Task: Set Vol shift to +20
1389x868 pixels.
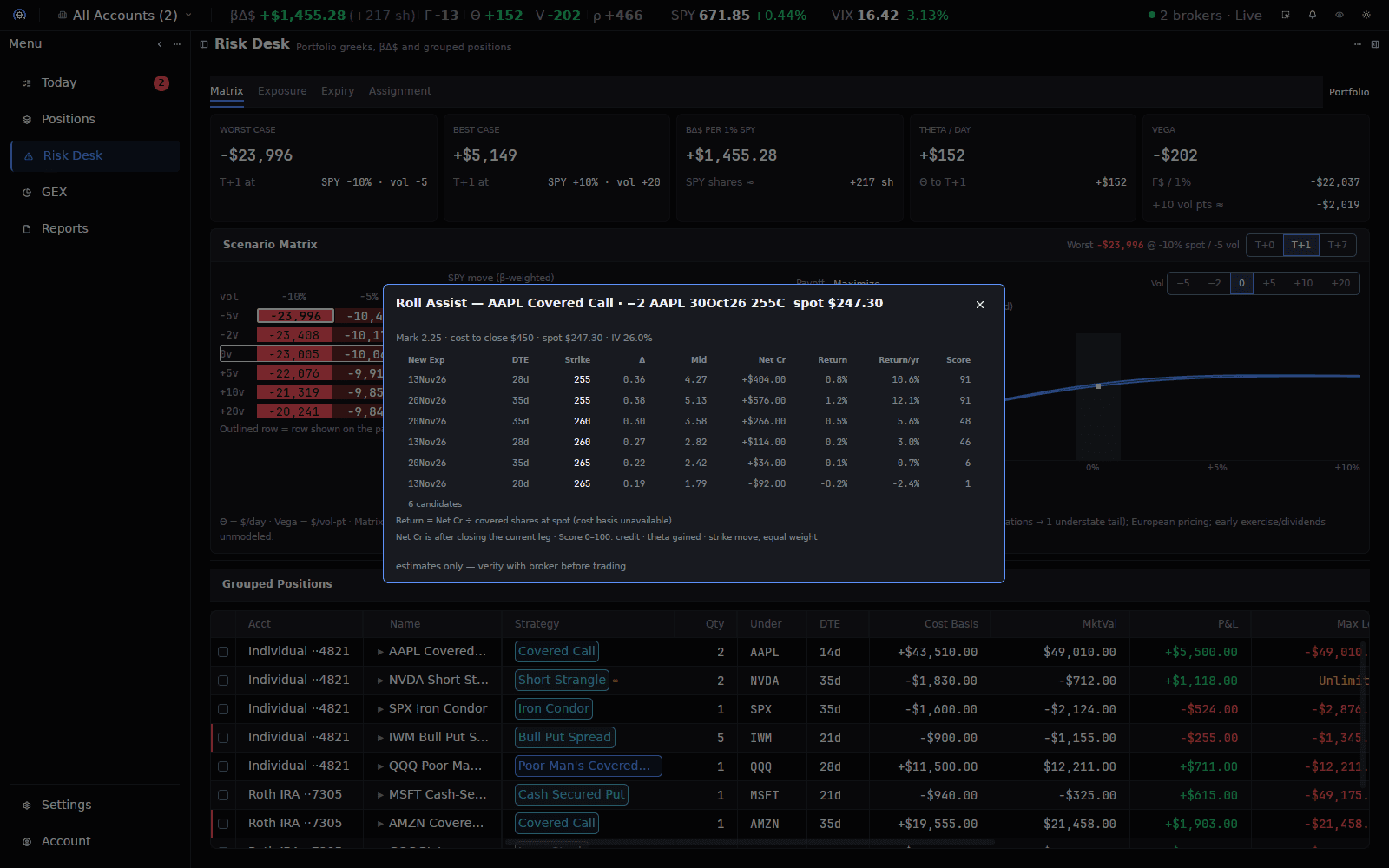Action: (x=1340, y=283)
